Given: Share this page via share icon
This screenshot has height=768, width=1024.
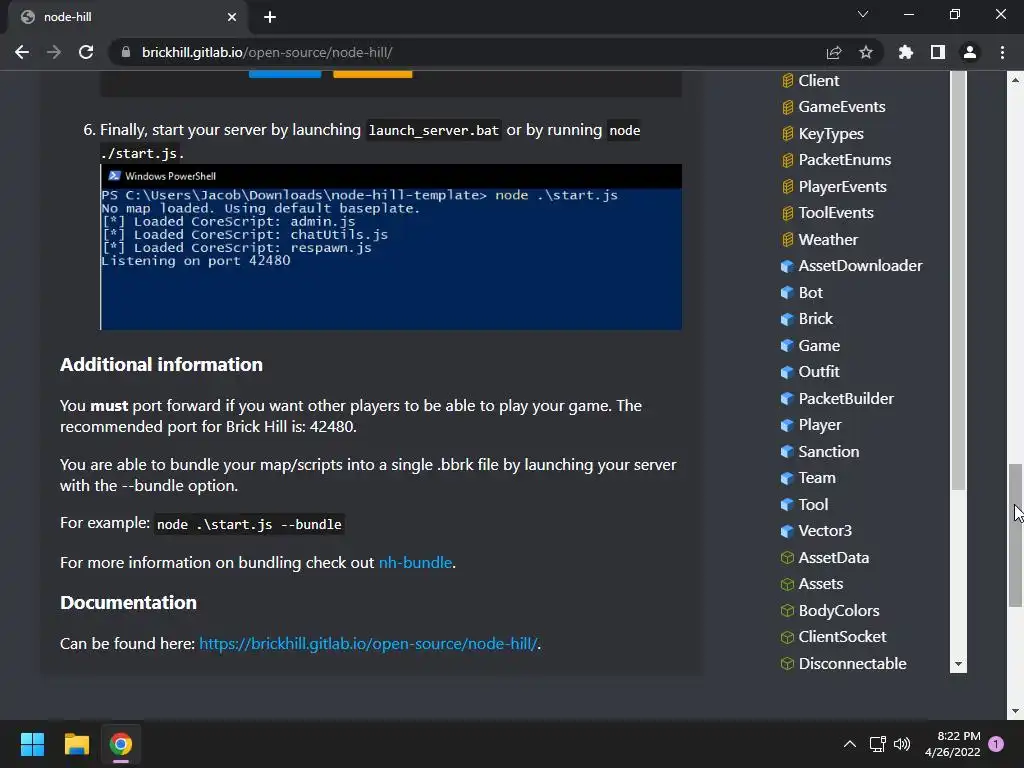Looking at the screenshot, I should (834, 52).
